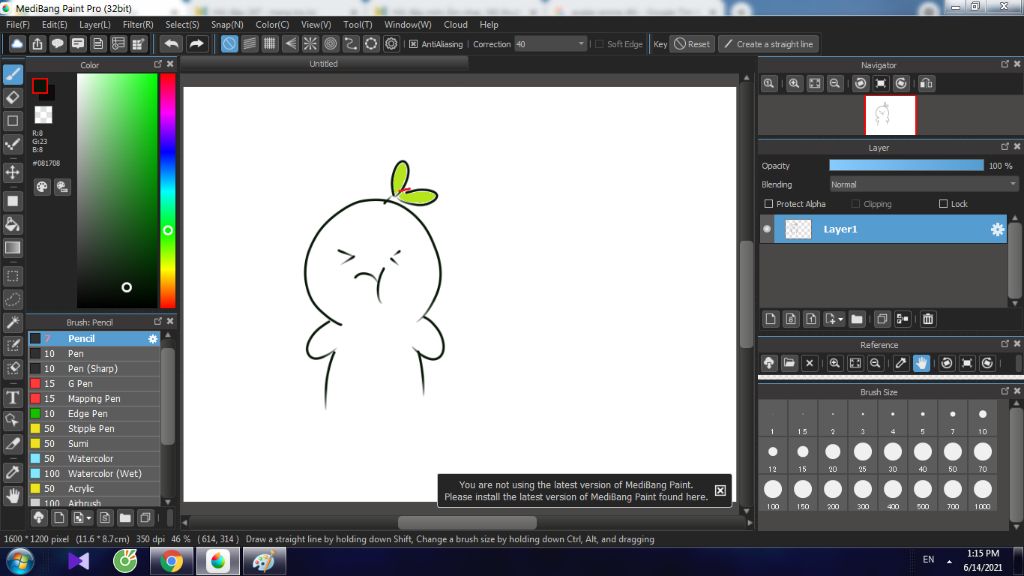Image resolution: width=1024 pixels, height=576 pixels.
Task: Open the Filter menu
Action: (138, 24)
